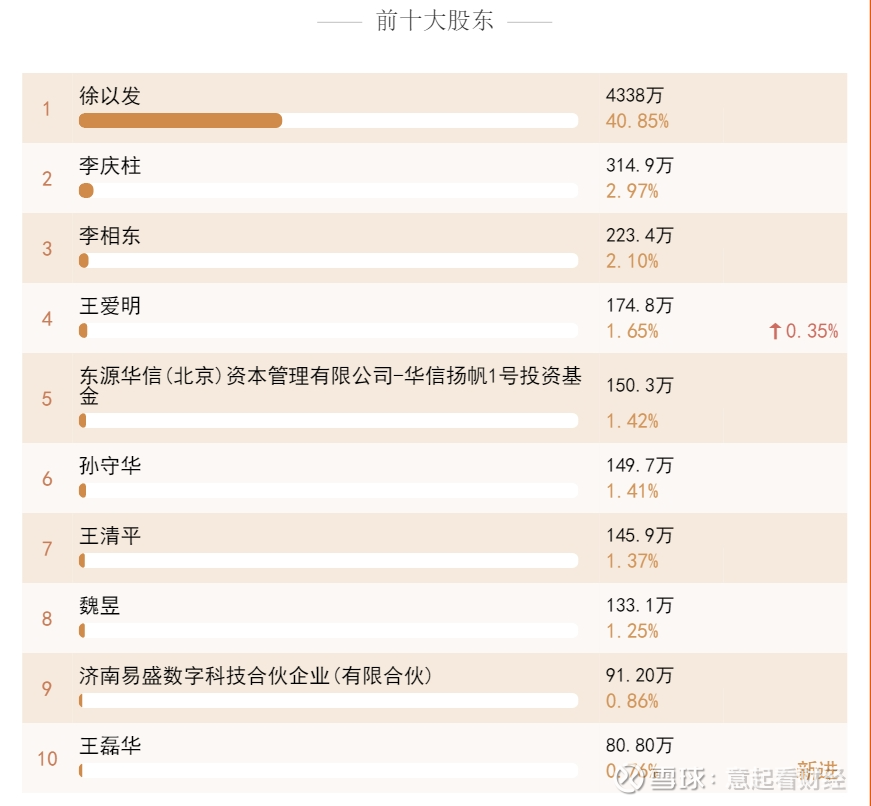The image size is (871, 806).
Task: Click 徐以发's 40.85% progress bar
Action: [328, 121]
